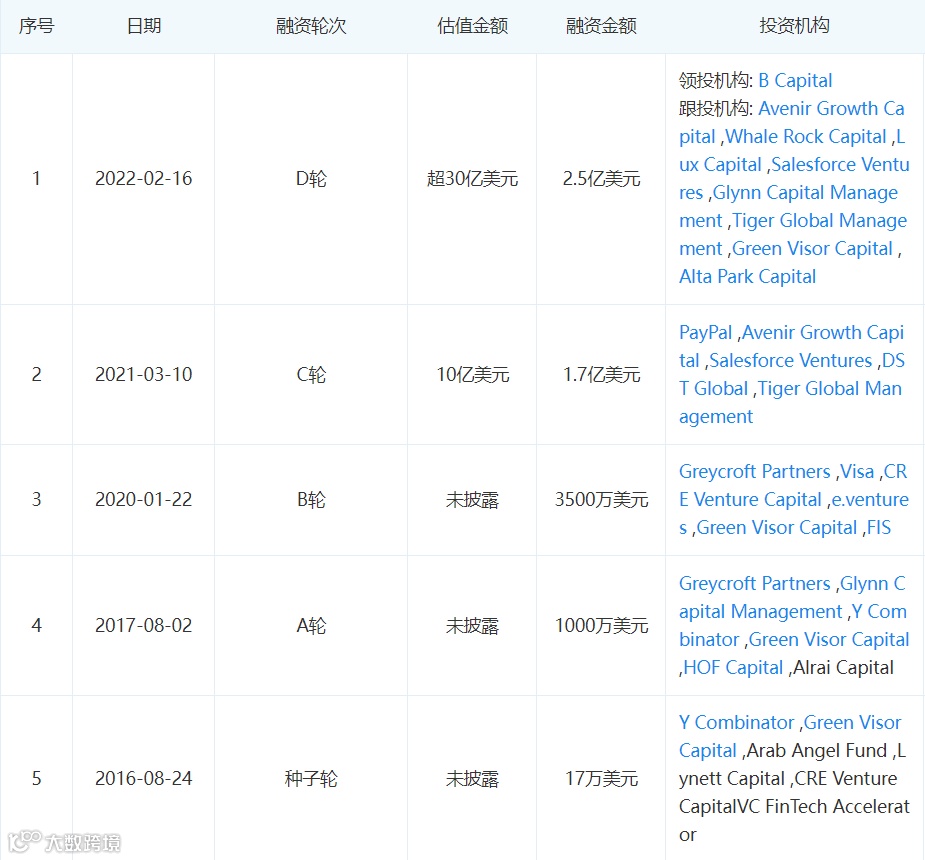Screen dimensions: 925x860
Task: Select the date 2022-02-16
Action: tap(144, 179)
